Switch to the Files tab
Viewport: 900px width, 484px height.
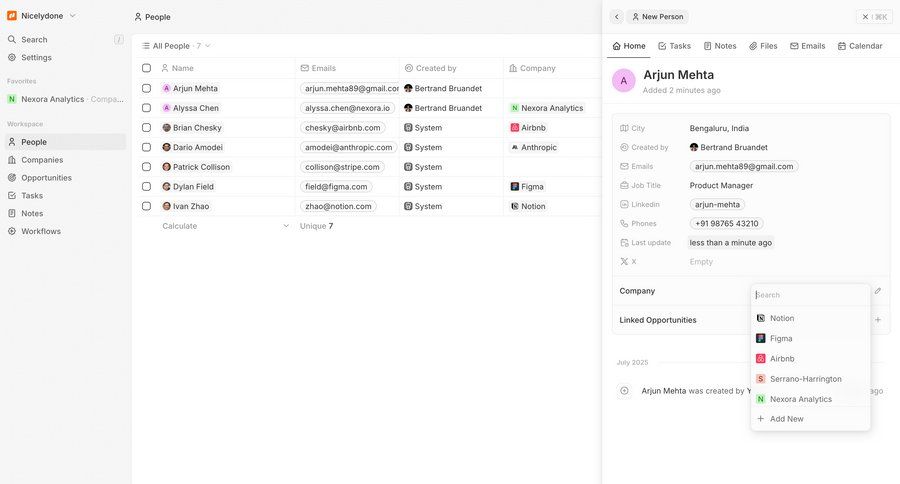point(763,46)
